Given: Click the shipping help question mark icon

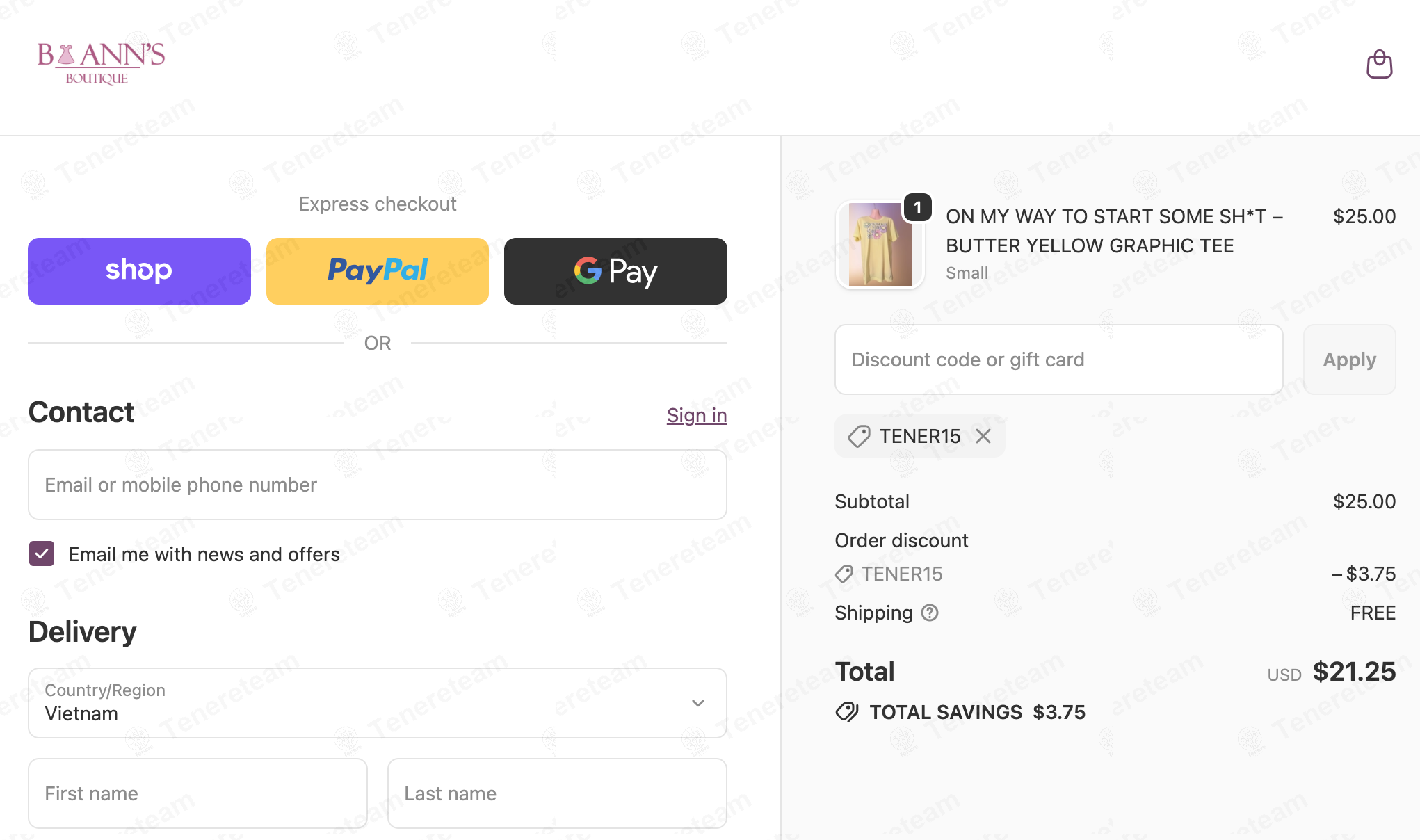Looking at the screenshot, I should click(930, 613).
